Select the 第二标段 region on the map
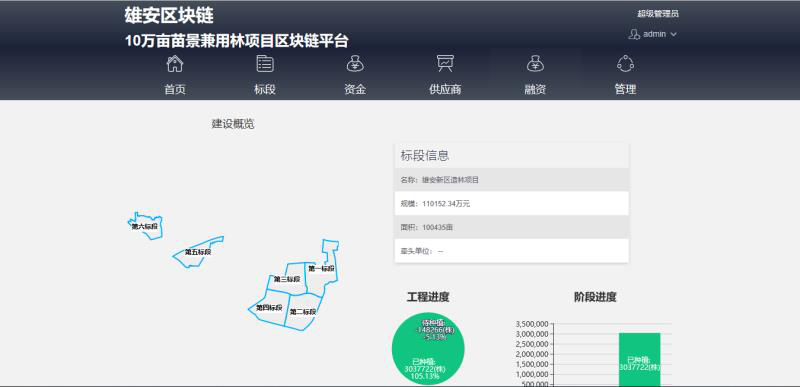 [x=303, y=312]
